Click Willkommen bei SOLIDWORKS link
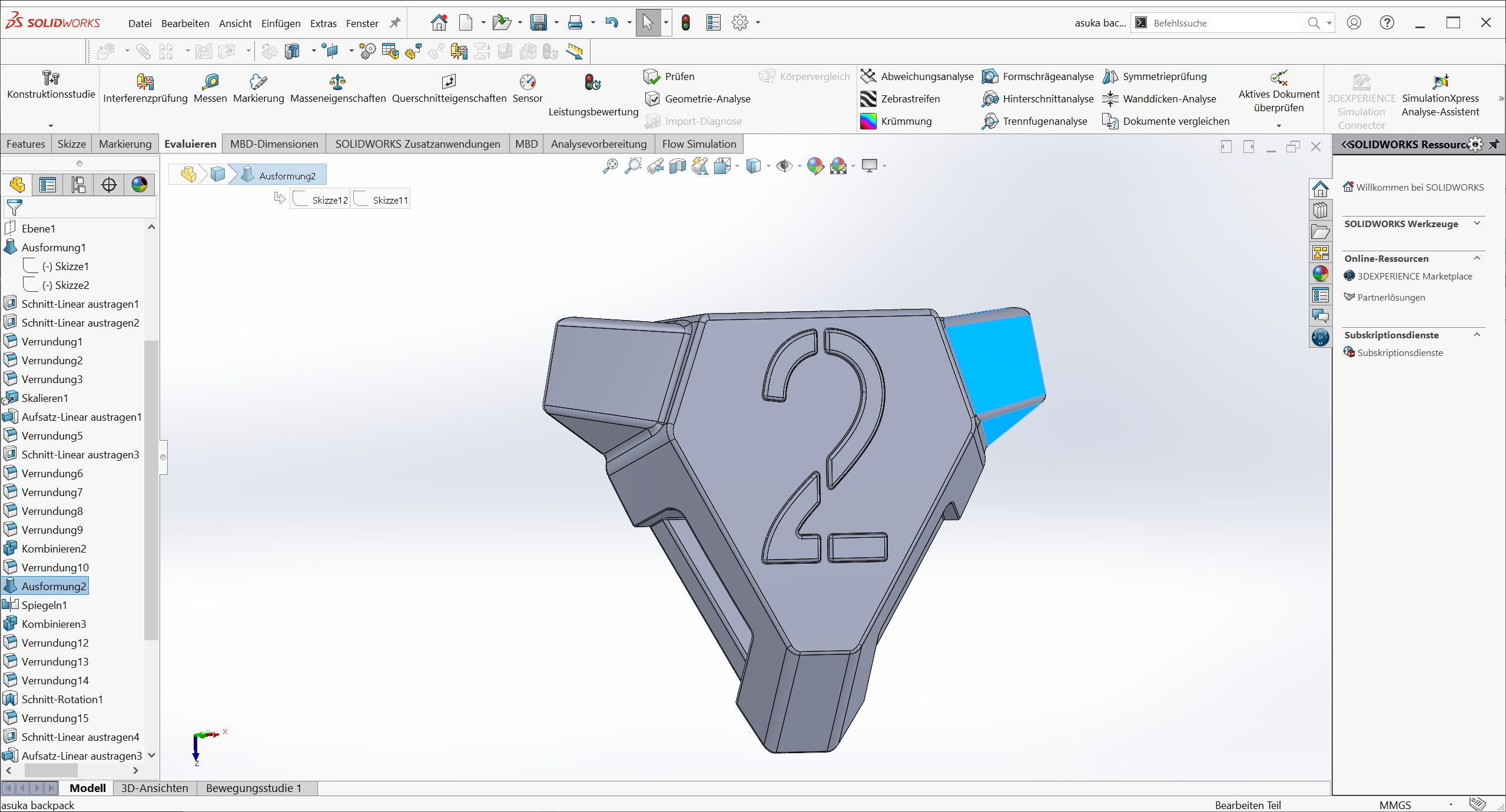The width and height of the screenshot is (1506, 812). [1419, 187]
